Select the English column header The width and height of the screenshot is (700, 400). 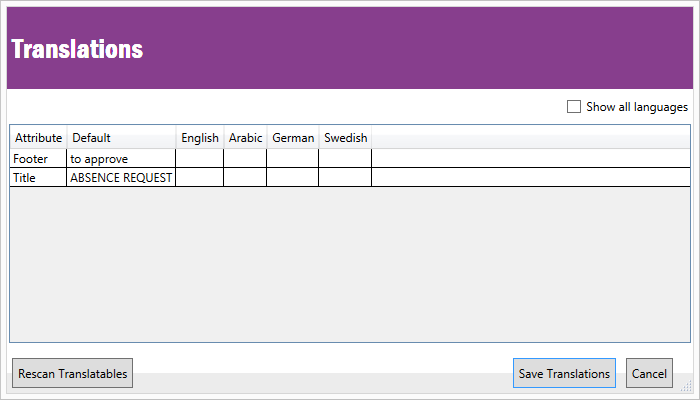pos(200,138)
